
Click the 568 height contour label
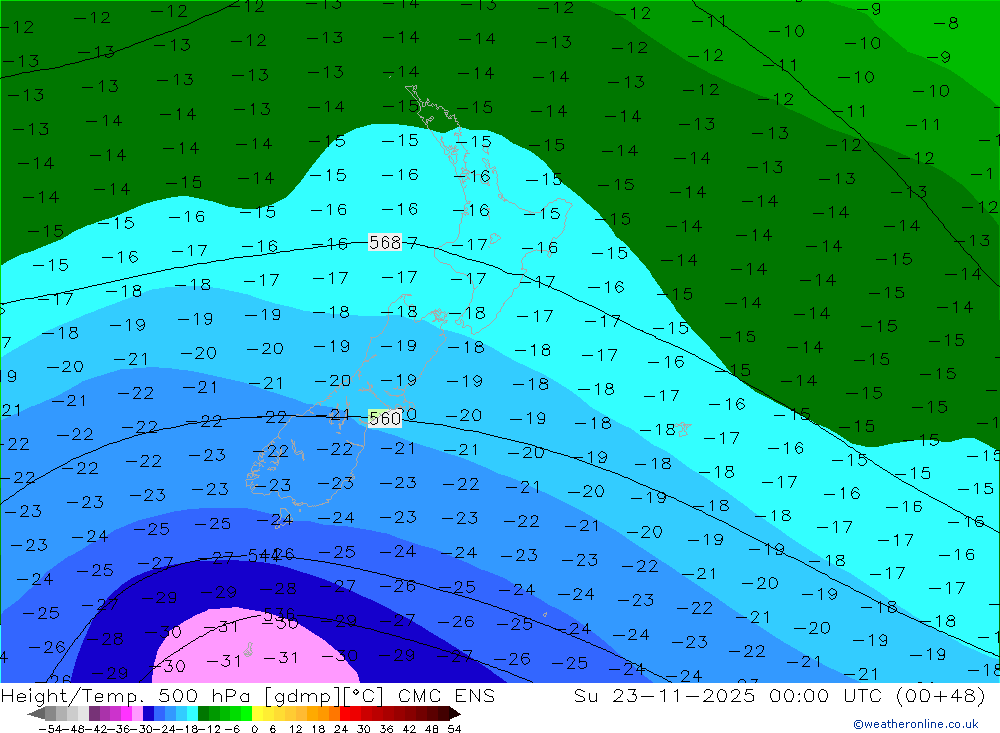tap(385, 242)
